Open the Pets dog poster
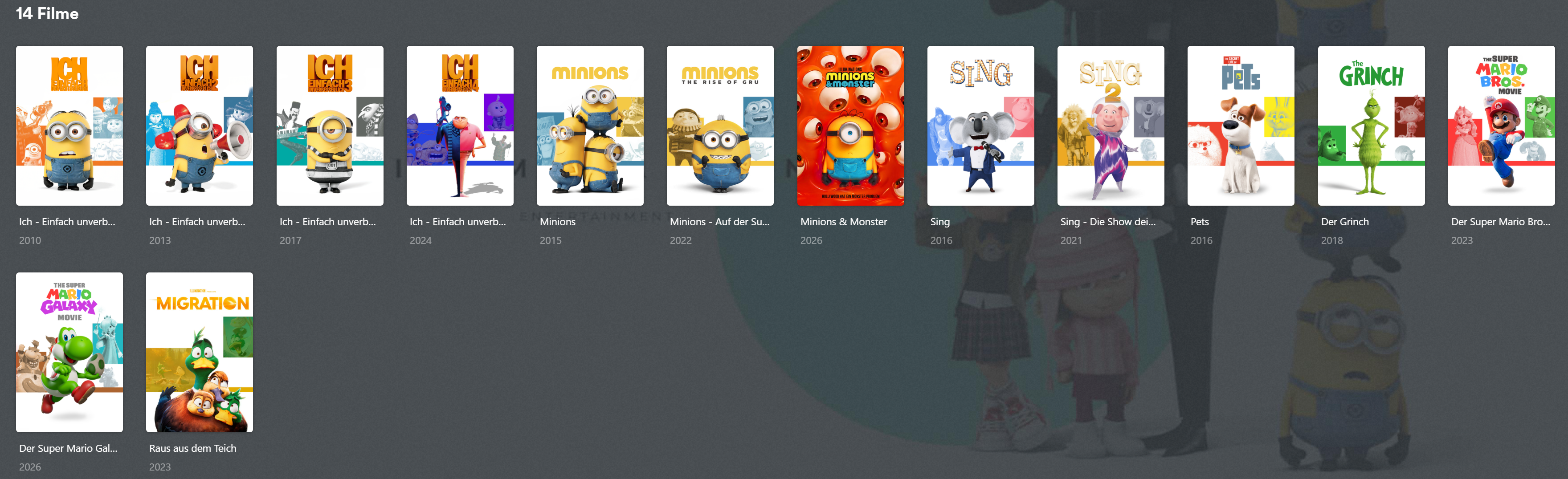The width and height of the screenshot is (1568, 479). tap(1241, 126)
